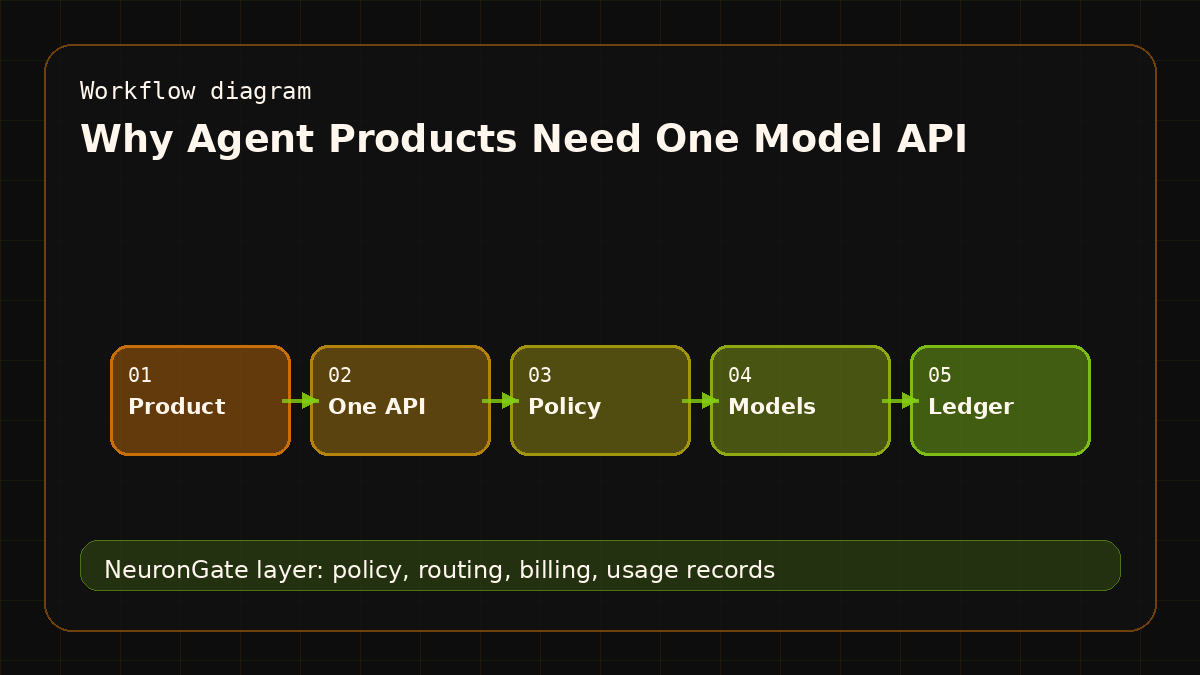
Task: Click the 'Workflow diagram' subtitle text
Action: tap(196, 91)
